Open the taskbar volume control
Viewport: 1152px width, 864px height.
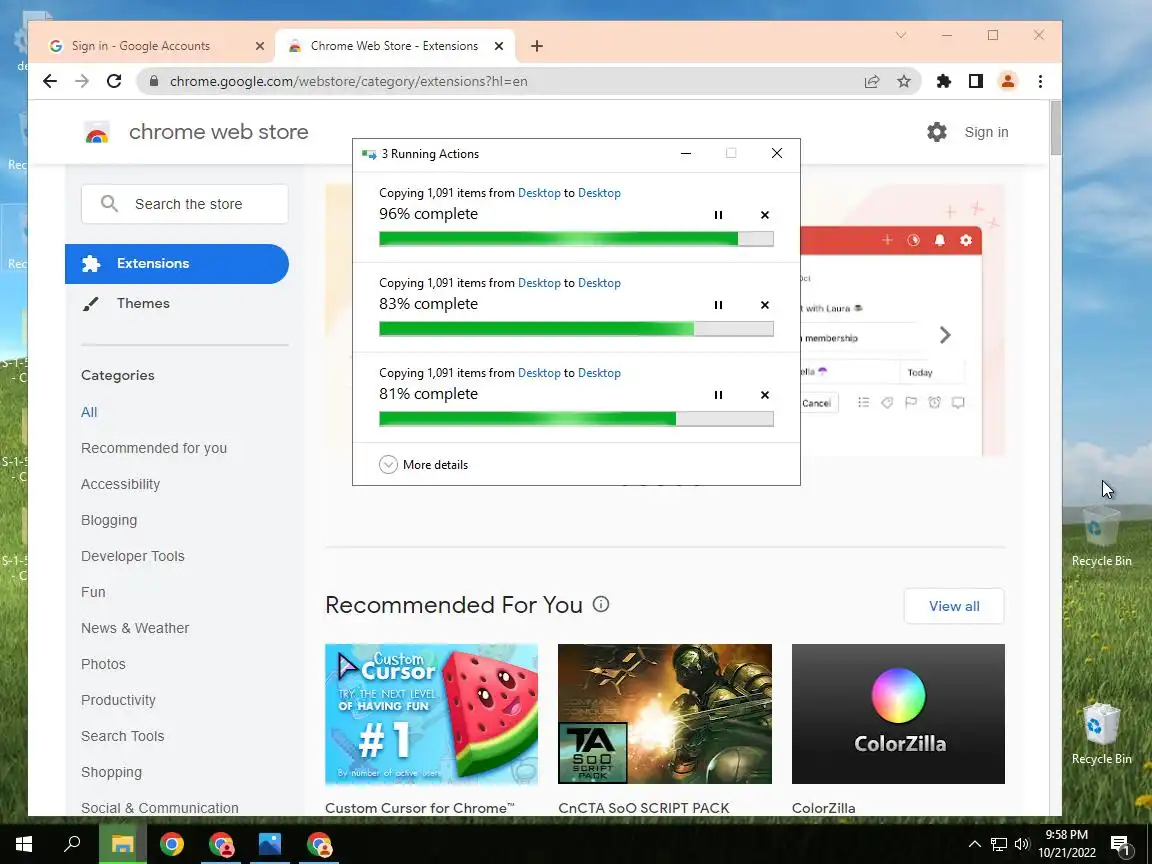(1021, 844)
